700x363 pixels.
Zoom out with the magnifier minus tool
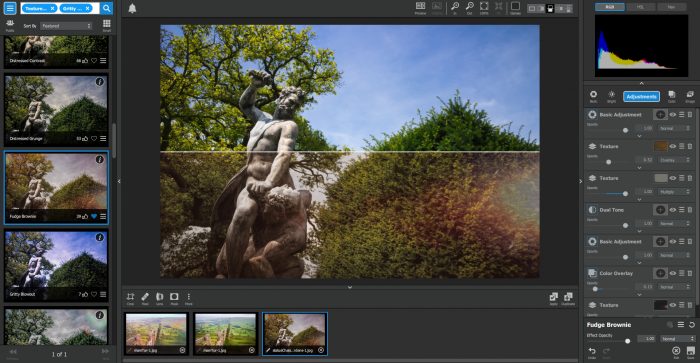pyautogui.click(x=469, y=8)
